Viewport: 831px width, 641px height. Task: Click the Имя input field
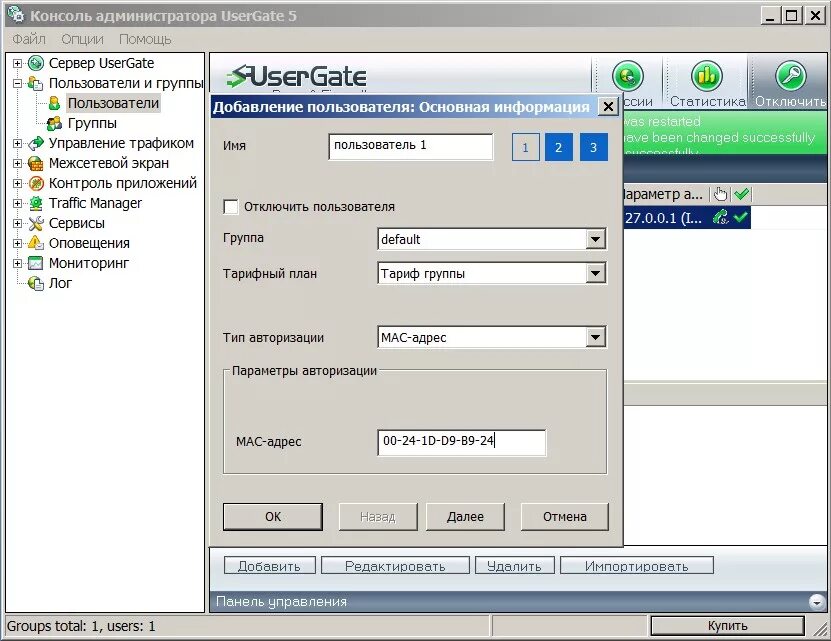click(411, 146)
